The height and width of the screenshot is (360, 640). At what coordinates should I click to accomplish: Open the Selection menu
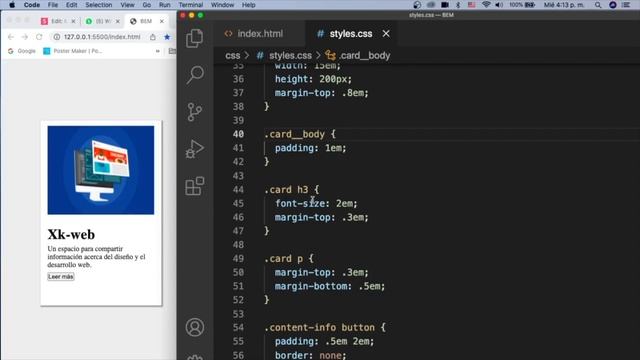(x=98, y=5)
